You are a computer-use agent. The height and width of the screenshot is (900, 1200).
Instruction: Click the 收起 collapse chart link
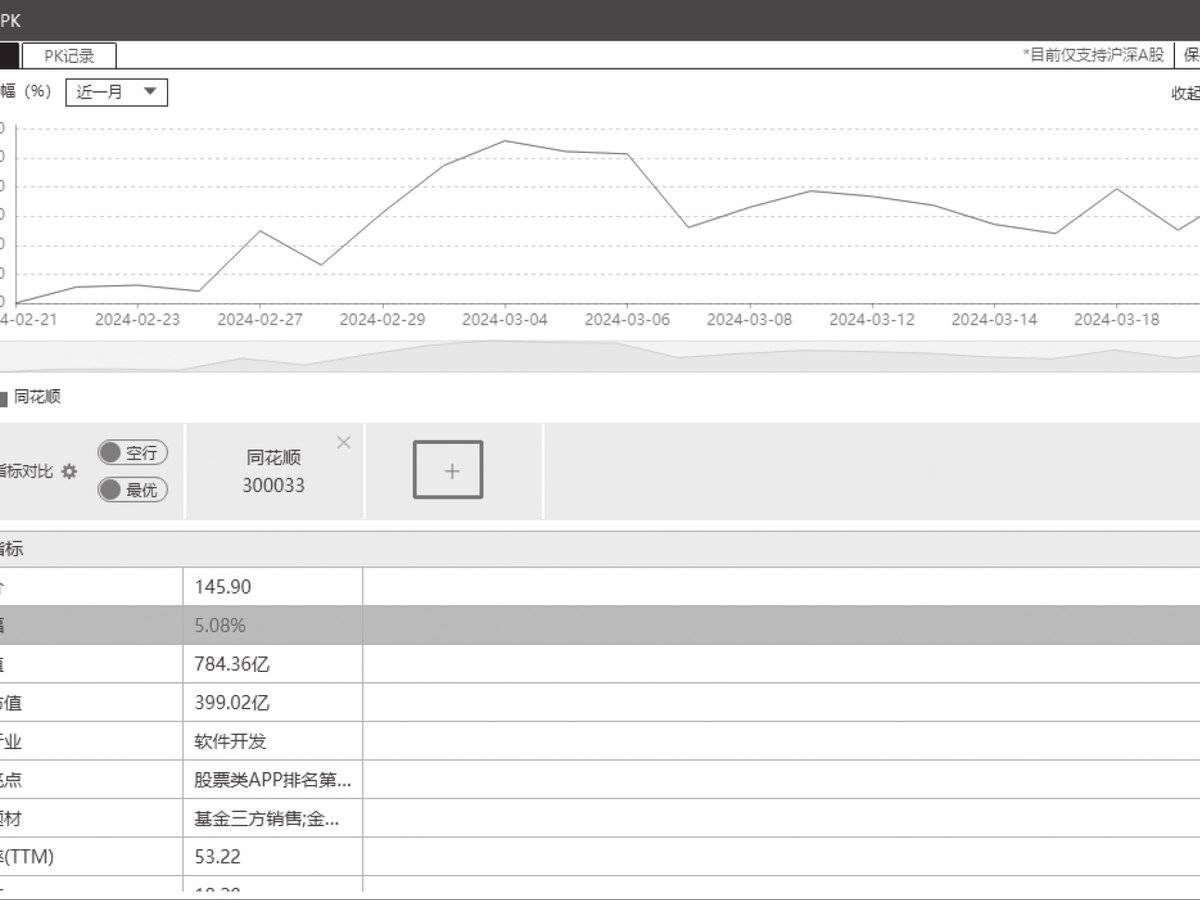(1186, 93)
